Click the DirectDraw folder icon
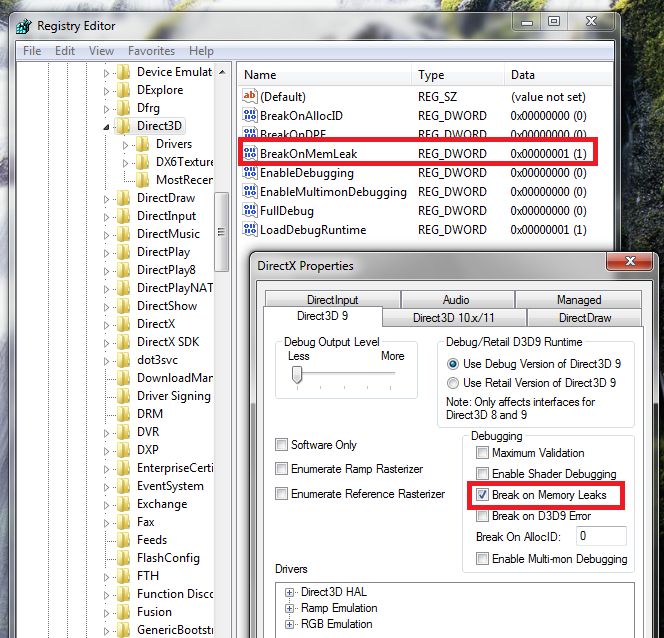This screenshot has width=664, height=638. coord(124,198)
